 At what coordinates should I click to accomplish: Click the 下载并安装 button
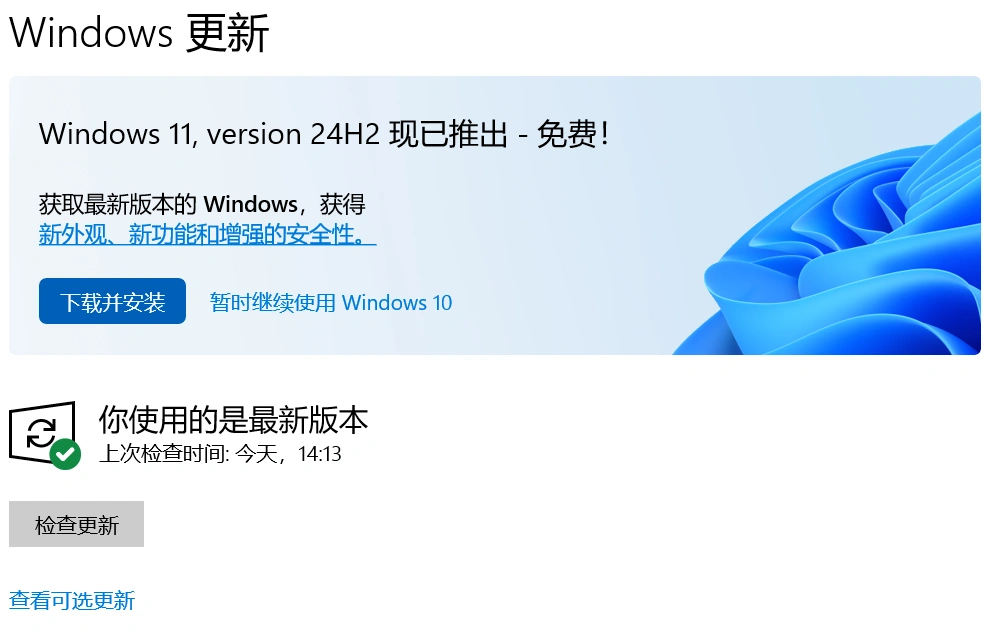point(112,301)
